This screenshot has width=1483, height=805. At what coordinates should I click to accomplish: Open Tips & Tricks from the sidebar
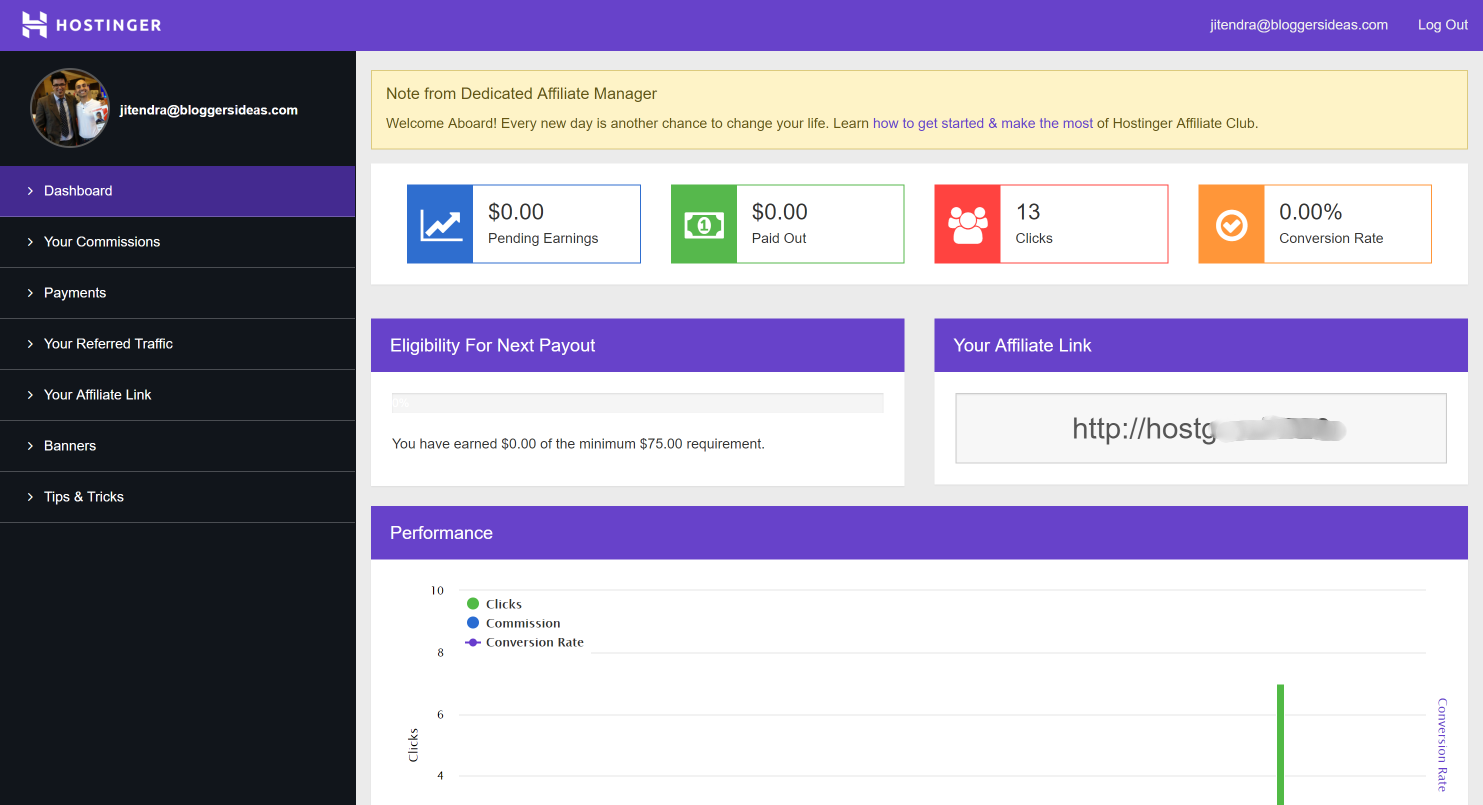84,496
